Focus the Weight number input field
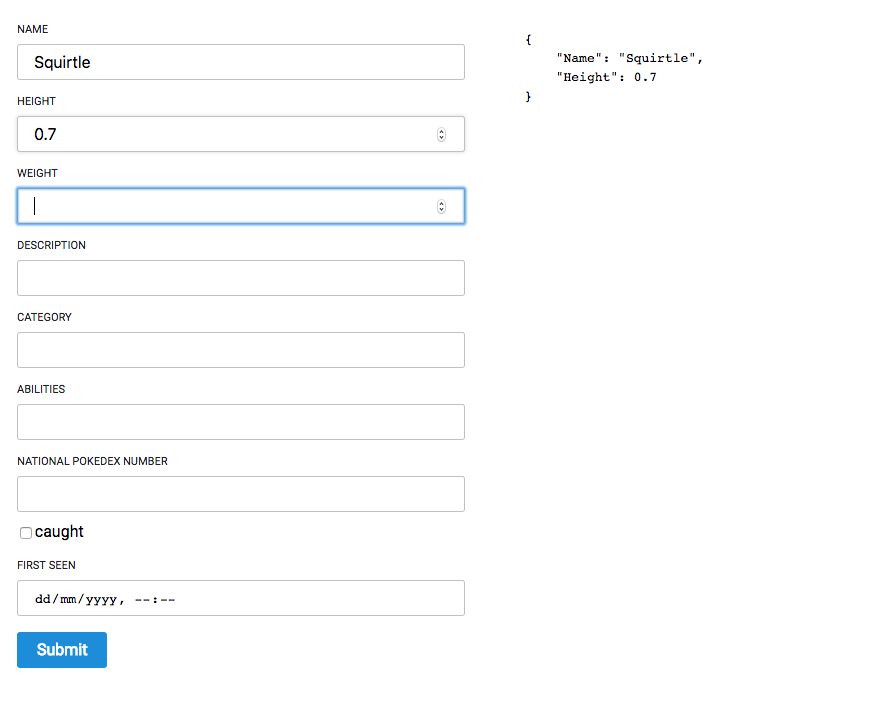869x711 pixels. point(241,206)
